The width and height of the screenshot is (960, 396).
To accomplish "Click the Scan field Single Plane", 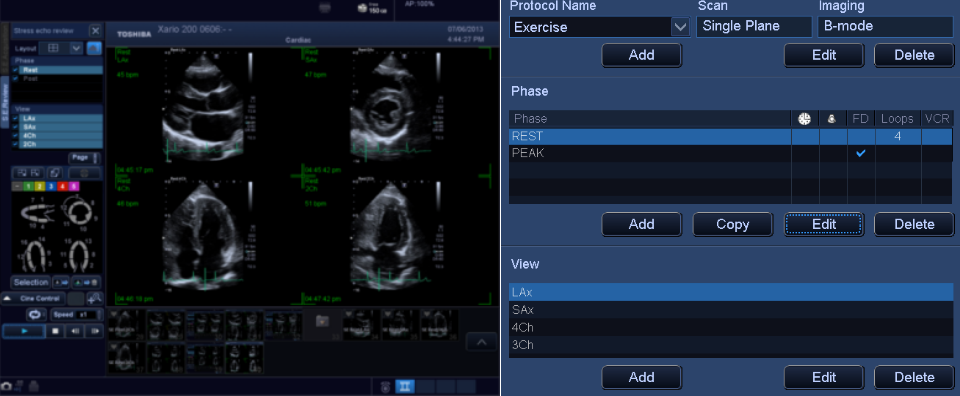I will [754, 26].
